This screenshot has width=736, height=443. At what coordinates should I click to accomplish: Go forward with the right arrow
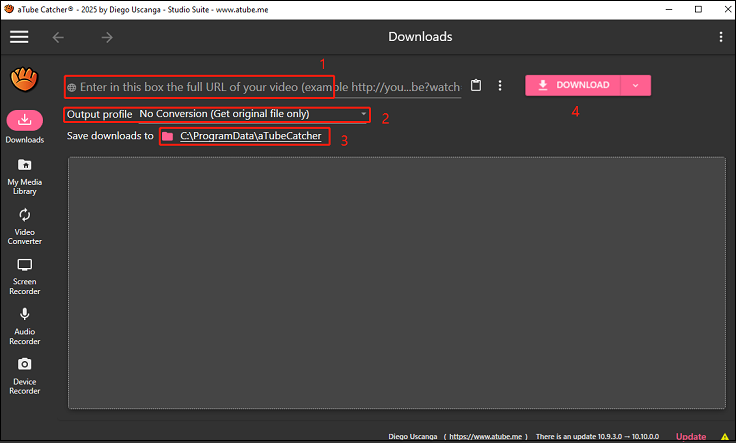coord(107,37)
